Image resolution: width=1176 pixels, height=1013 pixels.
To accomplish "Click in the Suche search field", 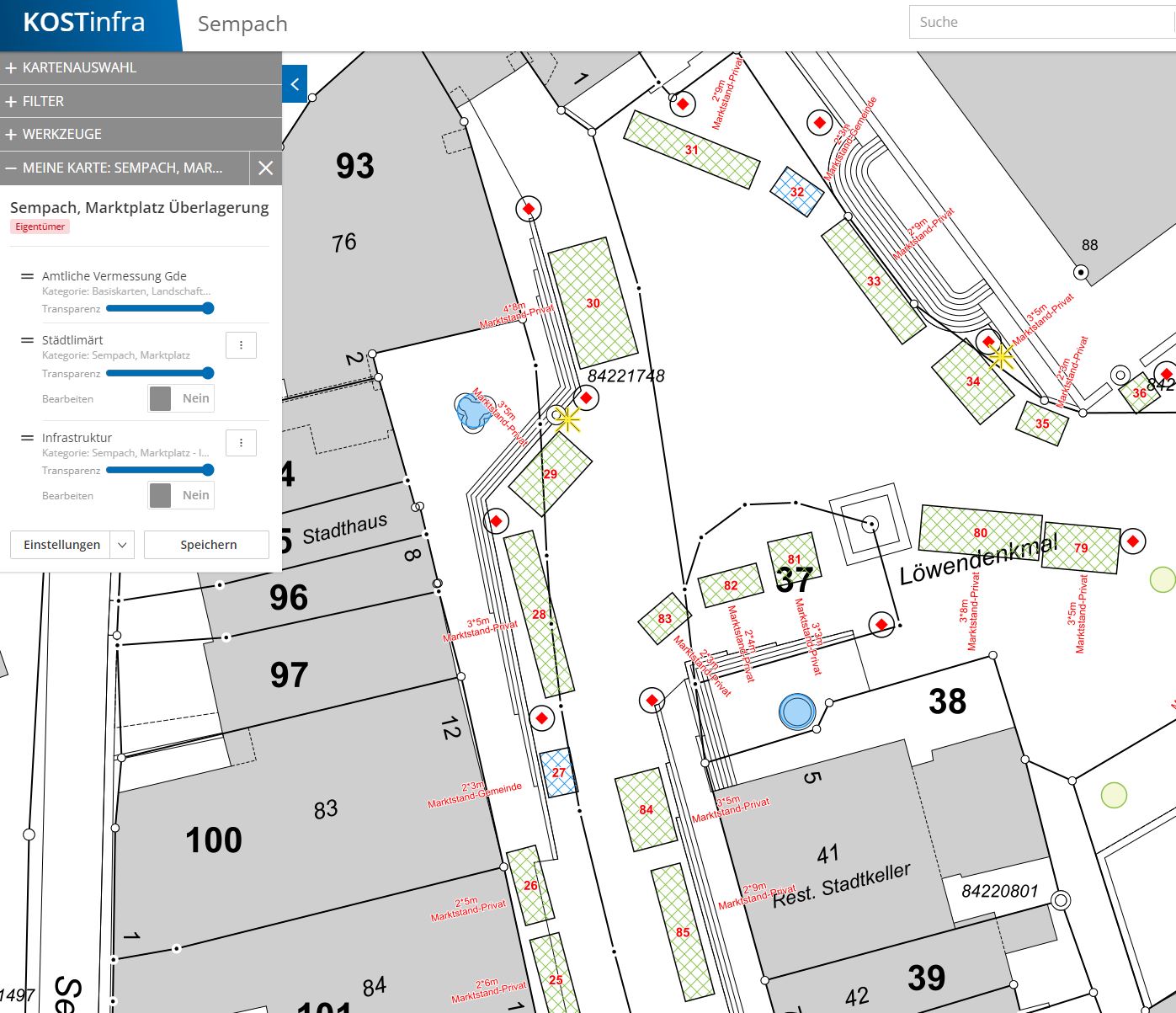I will click(x=1040, y=22).
